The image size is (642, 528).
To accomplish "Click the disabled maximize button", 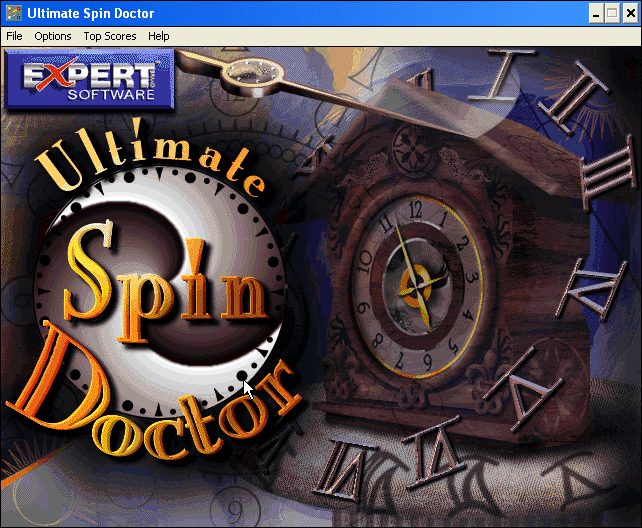I will [612, 14].
